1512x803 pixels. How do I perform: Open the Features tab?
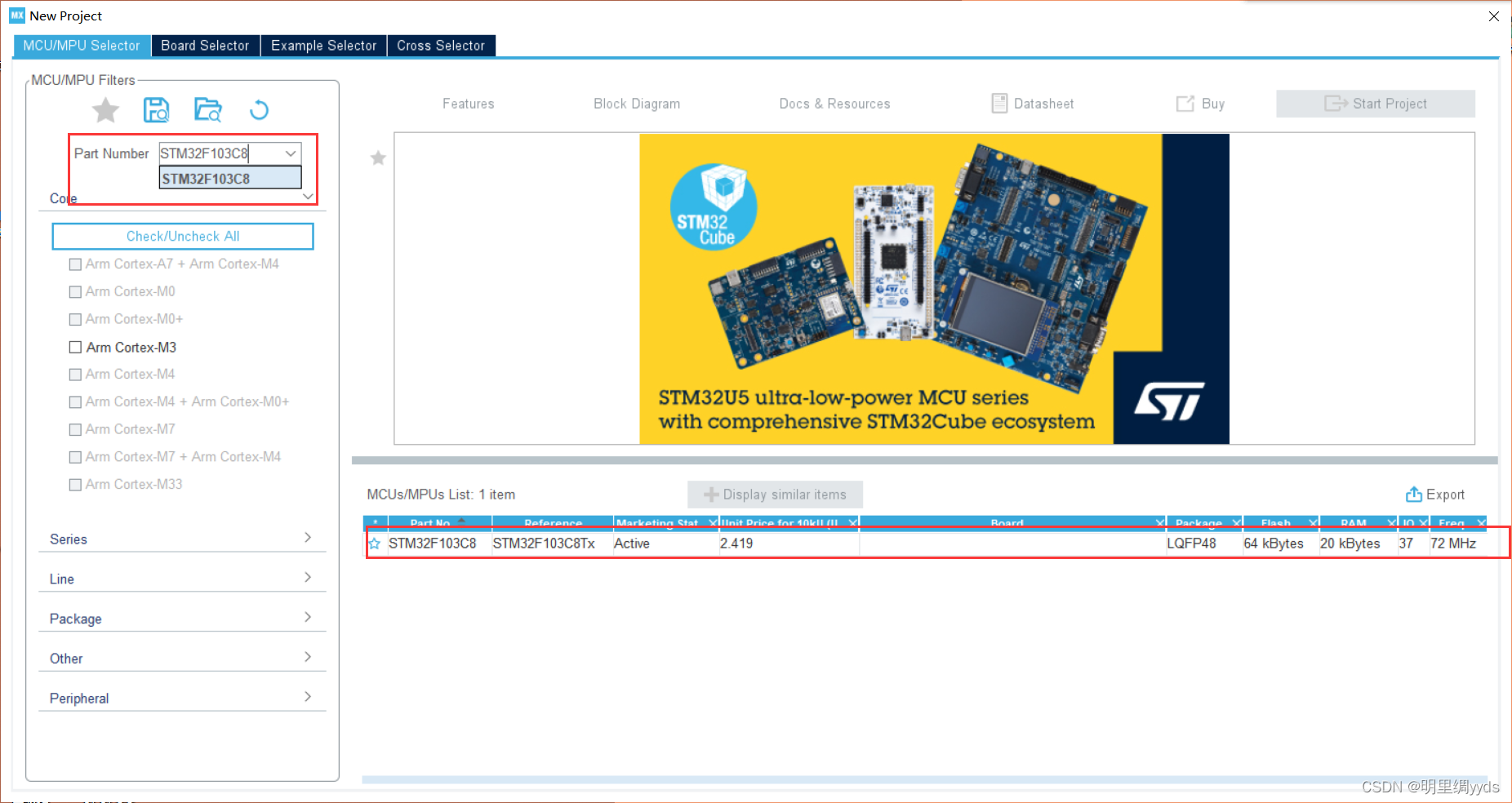[x=469, y=104]
